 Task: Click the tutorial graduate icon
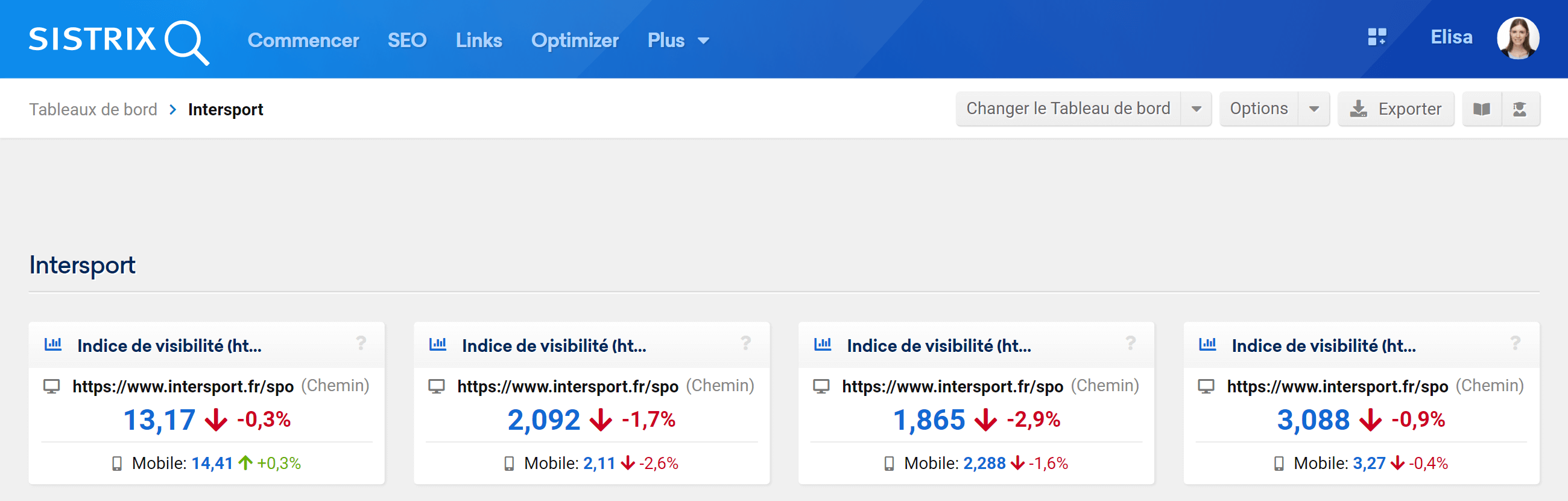(x=1520, y=109)
